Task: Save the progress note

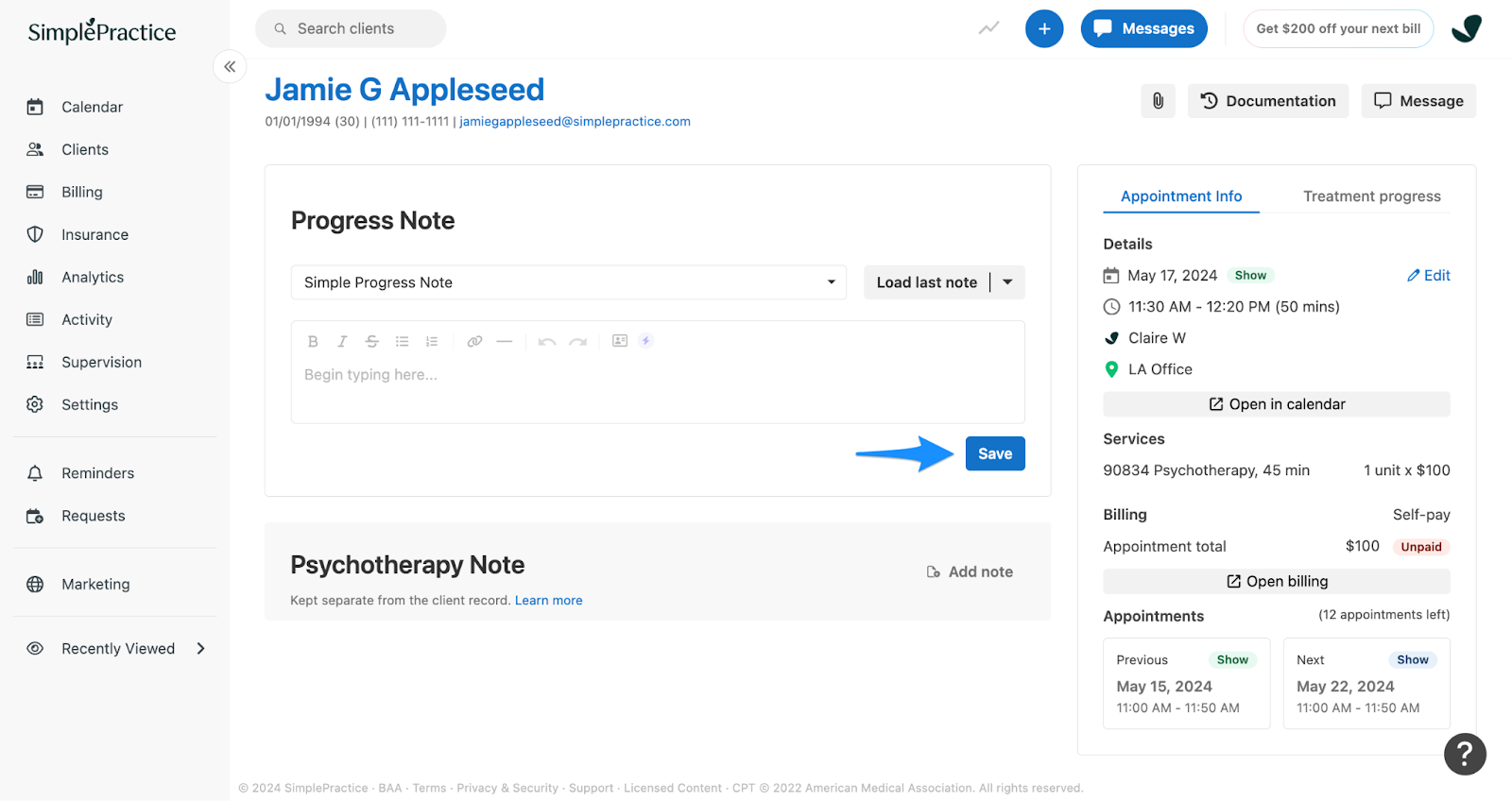Action: tap(995, 453)
